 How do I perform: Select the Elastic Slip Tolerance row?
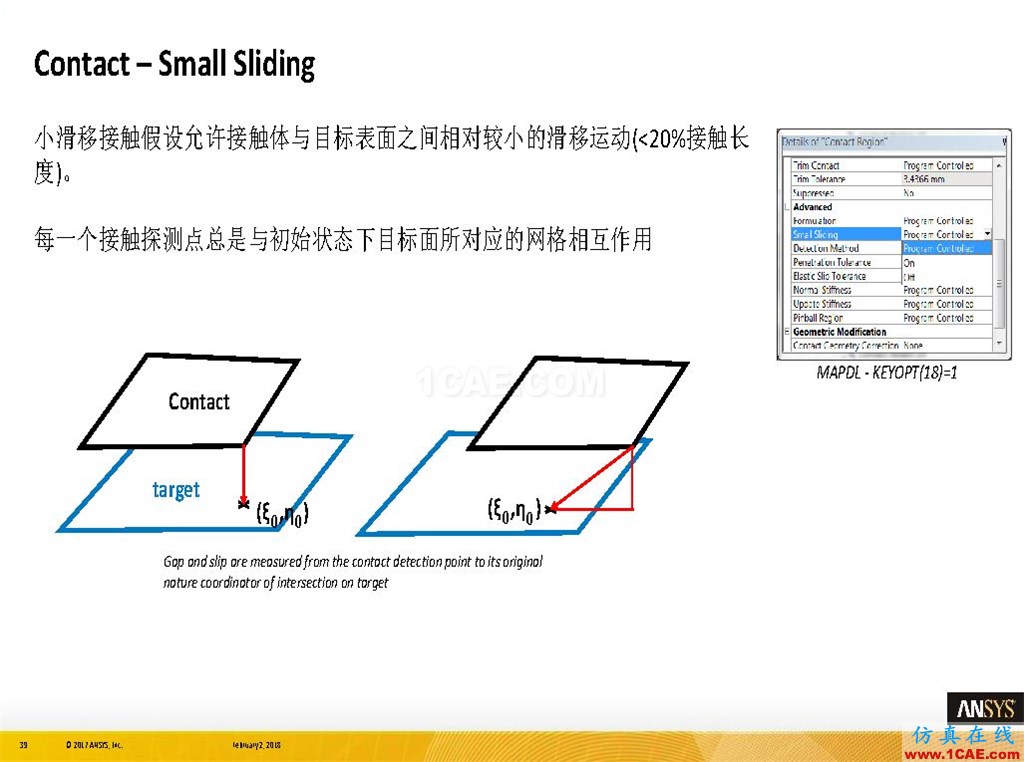tap(846, 276)
